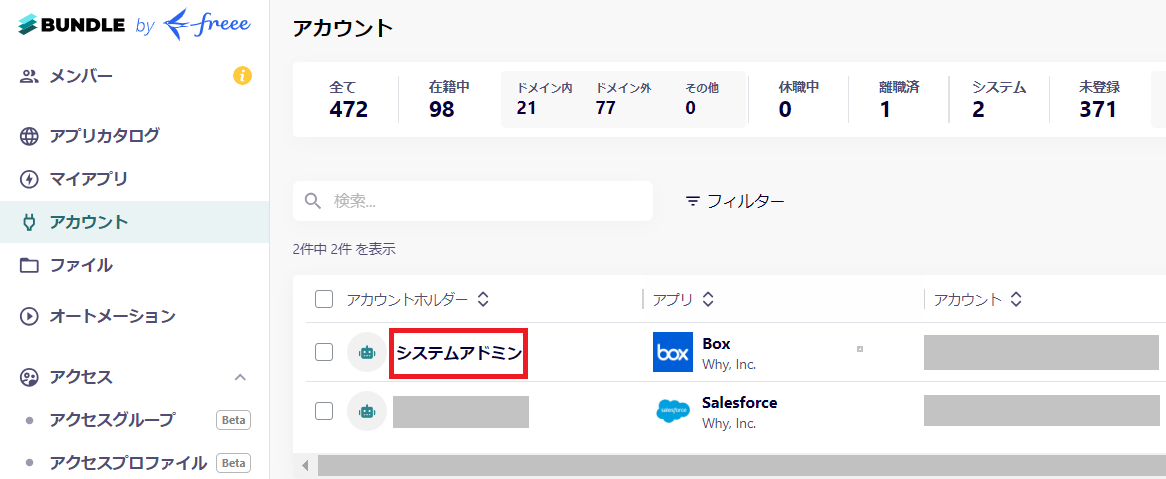Click the globe icon for アプリカタログ

point(29,136)
